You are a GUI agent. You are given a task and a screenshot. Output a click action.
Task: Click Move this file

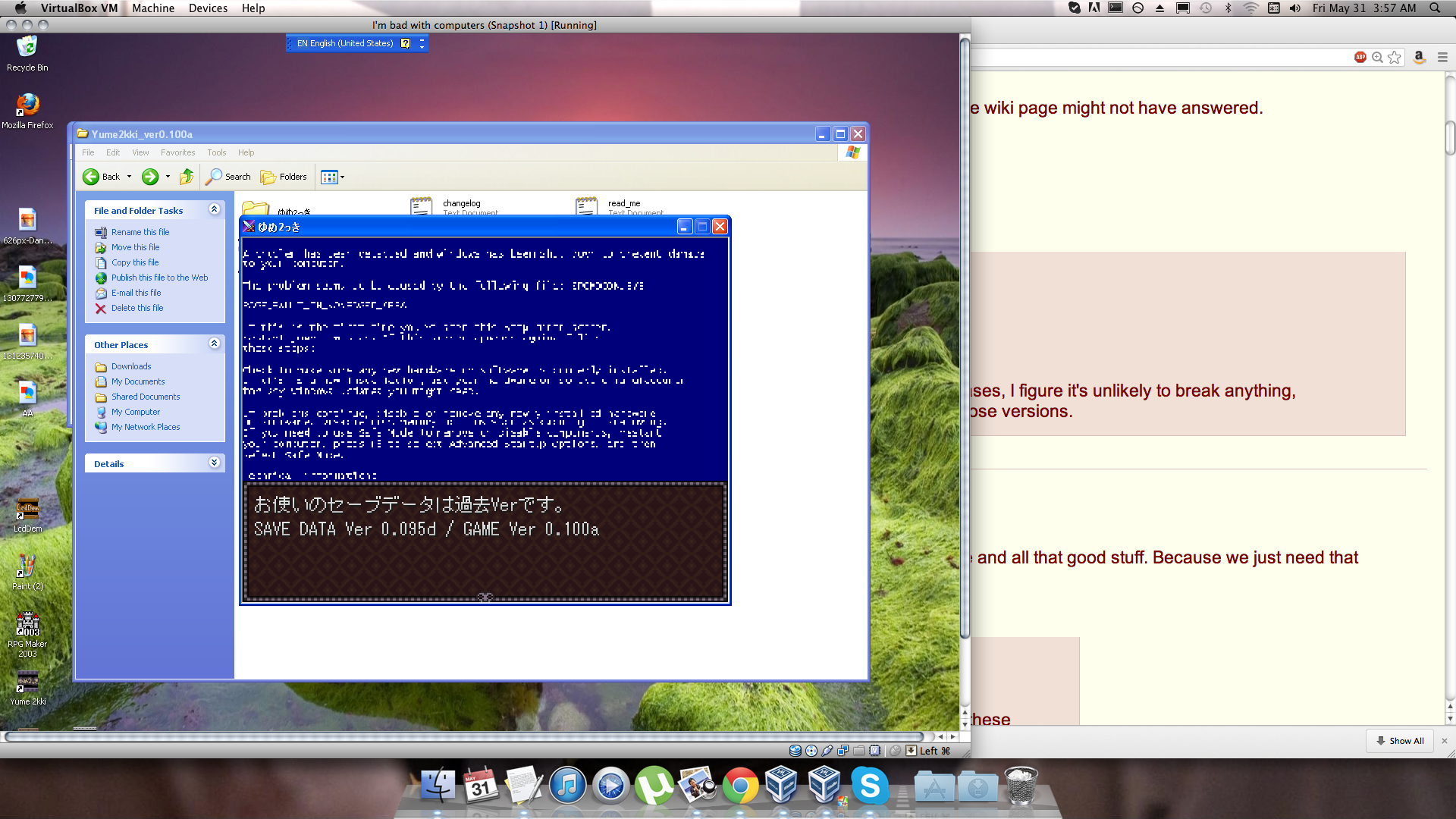135,247
